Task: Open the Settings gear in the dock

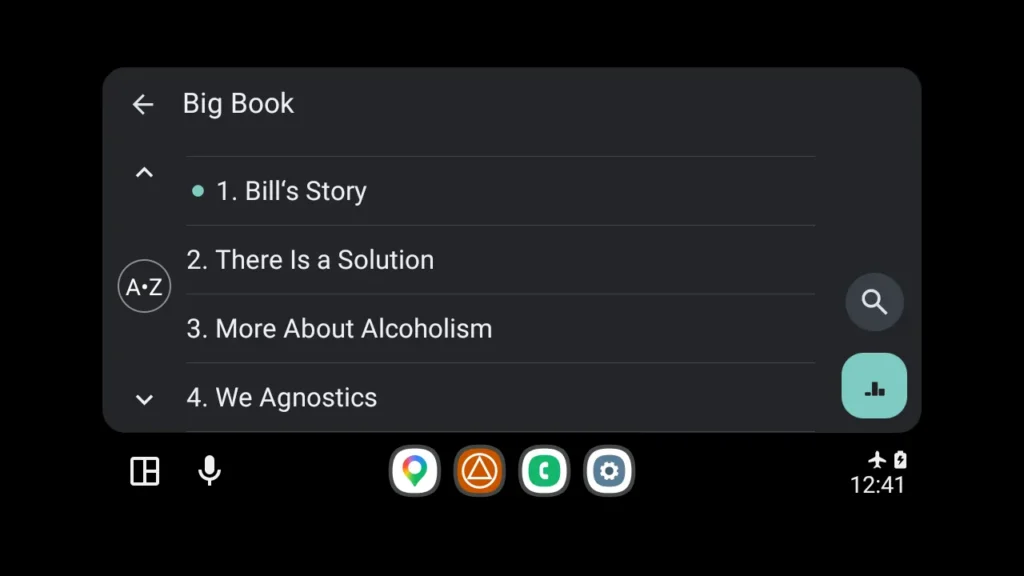Action: [609, 471]
